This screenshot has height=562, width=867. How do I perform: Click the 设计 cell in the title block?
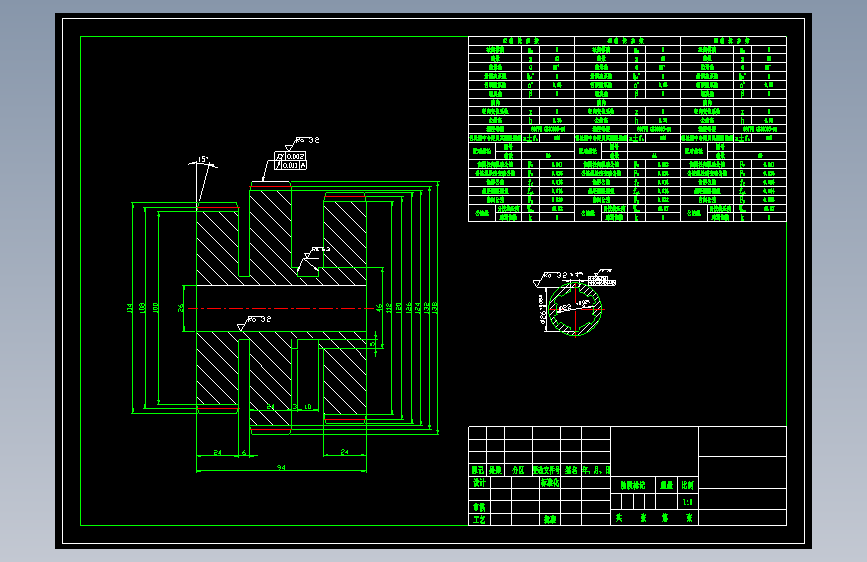point(479,482)
